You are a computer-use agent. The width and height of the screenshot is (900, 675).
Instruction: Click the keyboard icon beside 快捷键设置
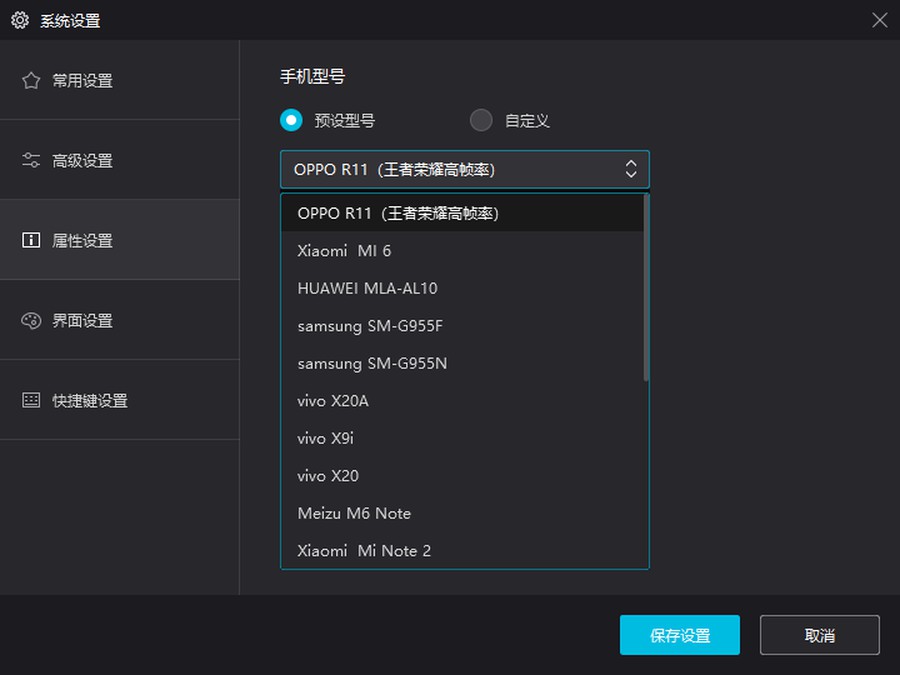[x=31, y=400]
